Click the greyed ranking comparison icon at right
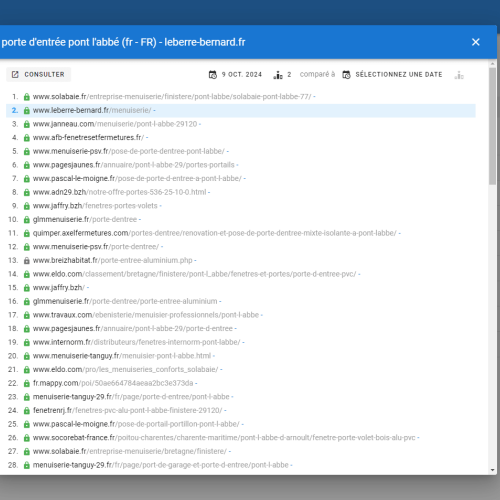 point(459,75)
